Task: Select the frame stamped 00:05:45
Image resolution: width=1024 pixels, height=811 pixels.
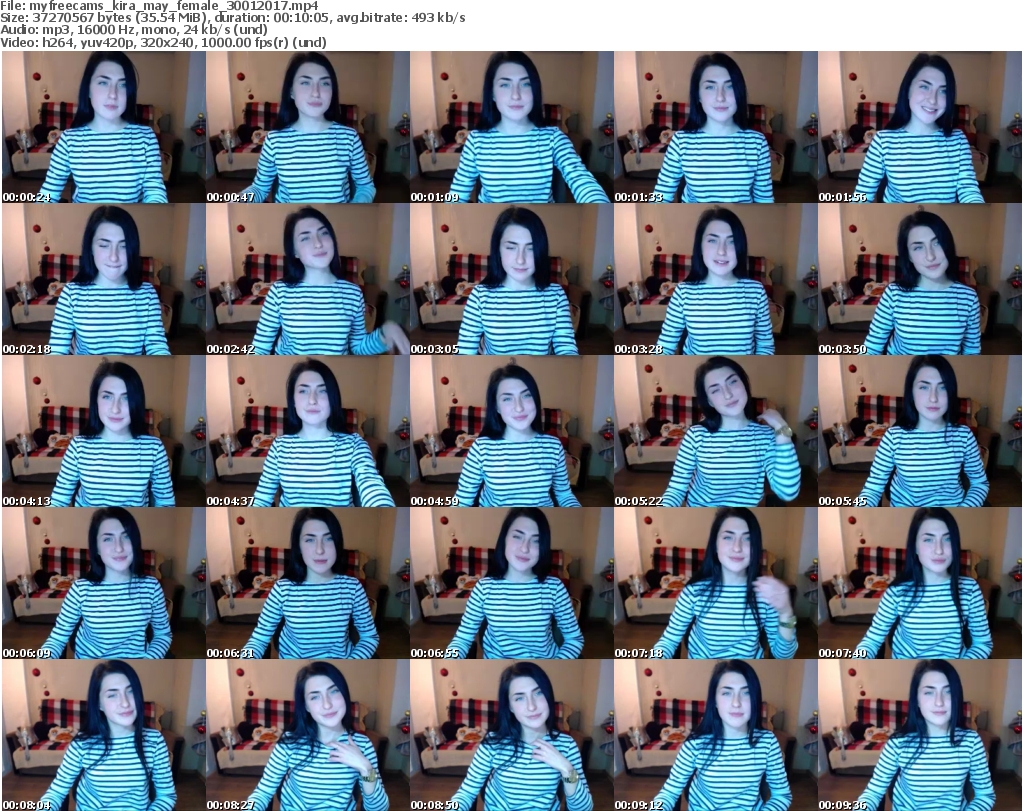Action: click(920, 431)
